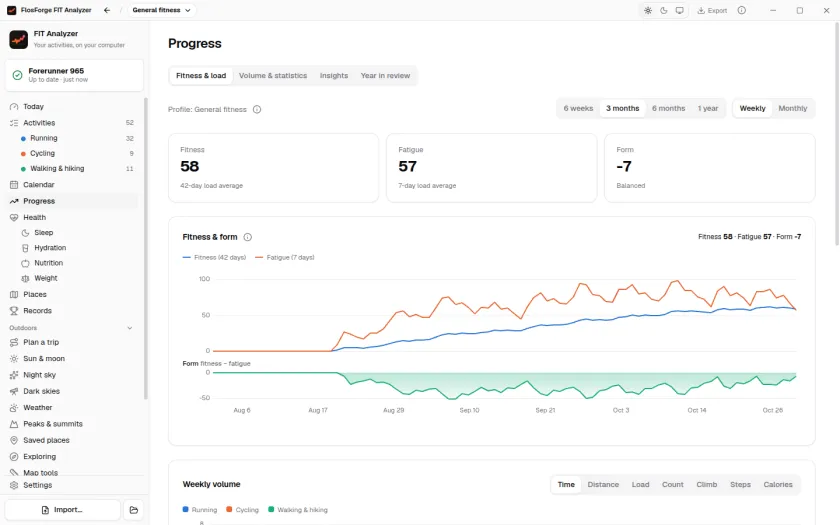Select the 1 year range
The width and height of the screenshot is (840, 525).
pos(708,108)
